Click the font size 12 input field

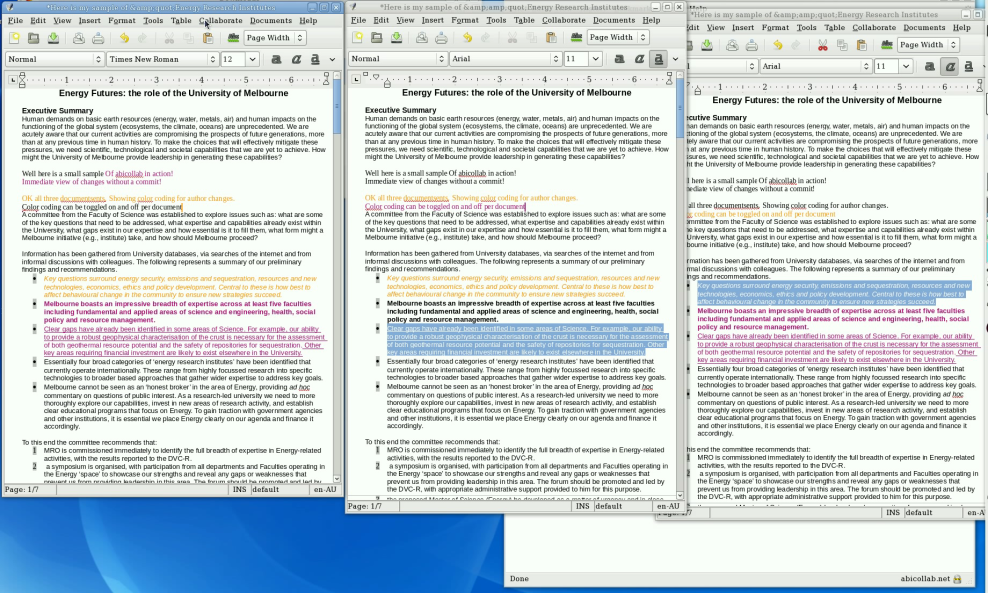[233, 59]
